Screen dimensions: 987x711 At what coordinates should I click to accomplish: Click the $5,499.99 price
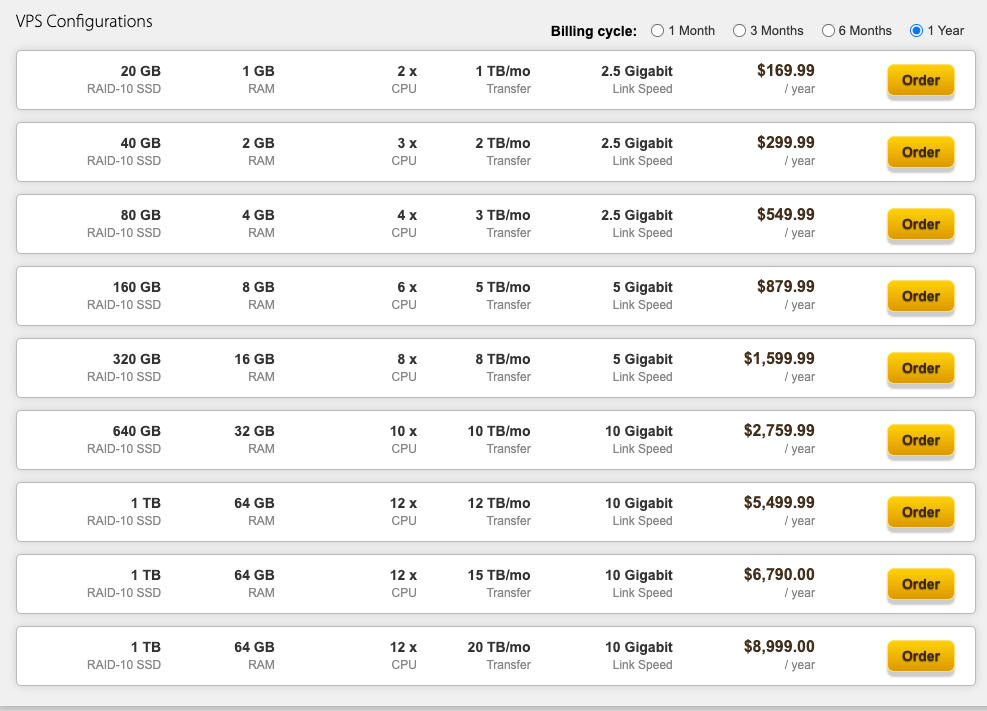click(x=779, y=502)
